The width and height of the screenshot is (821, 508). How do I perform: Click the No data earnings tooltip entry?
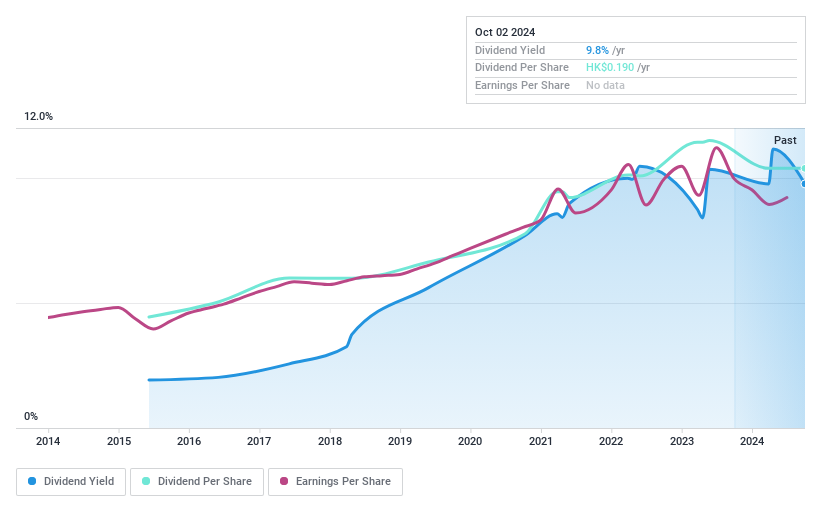[x=606, y=86]
